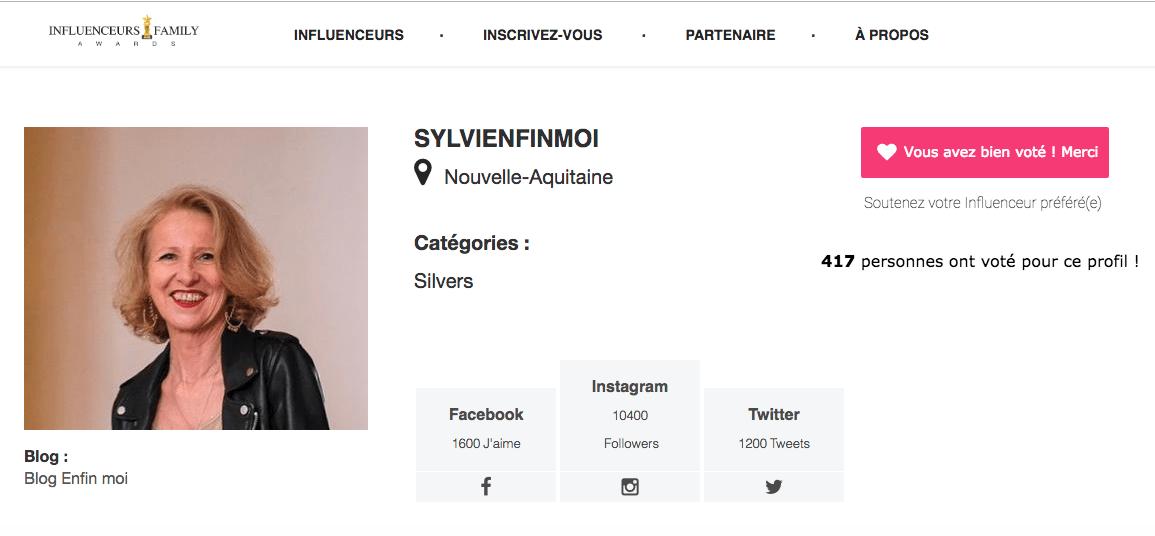The width and height of the screenshot is (1155, 536).
Task: Open the Instagram camera icon link
Action: [x=630, y=487]
